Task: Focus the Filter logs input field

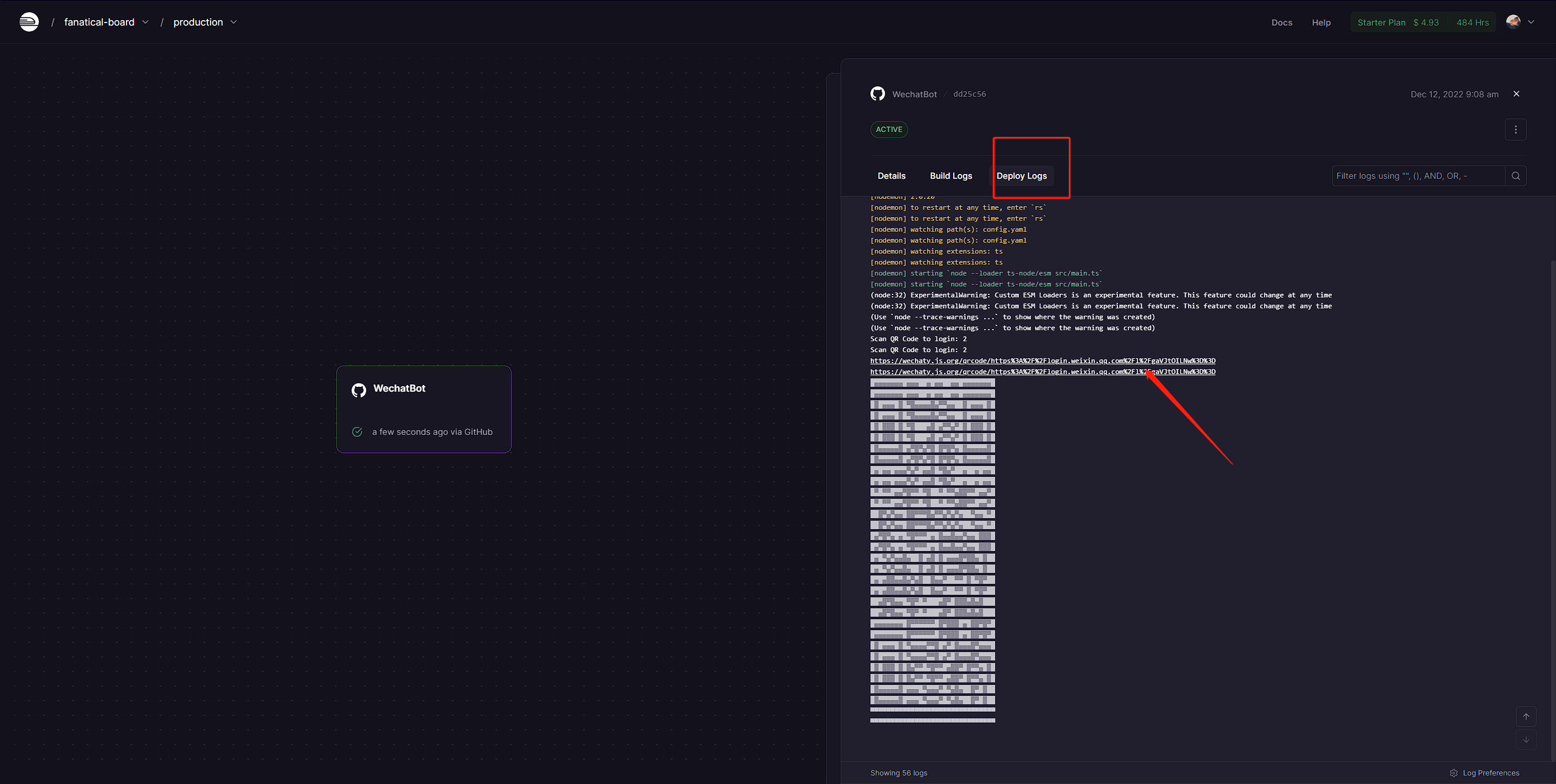Action: point(1418,176)
